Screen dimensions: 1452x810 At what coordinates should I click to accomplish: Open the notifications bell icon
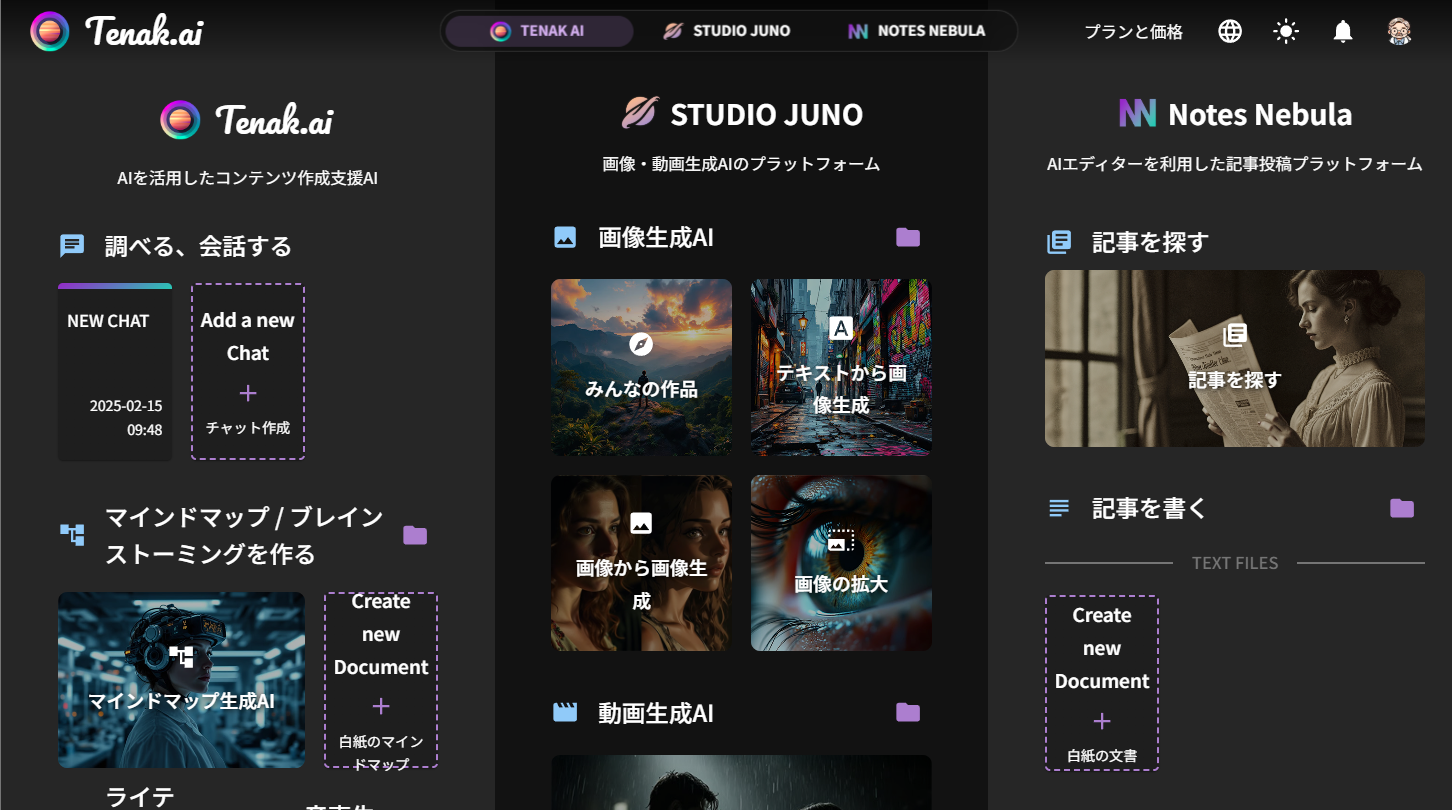click(x=1343, y=30)
